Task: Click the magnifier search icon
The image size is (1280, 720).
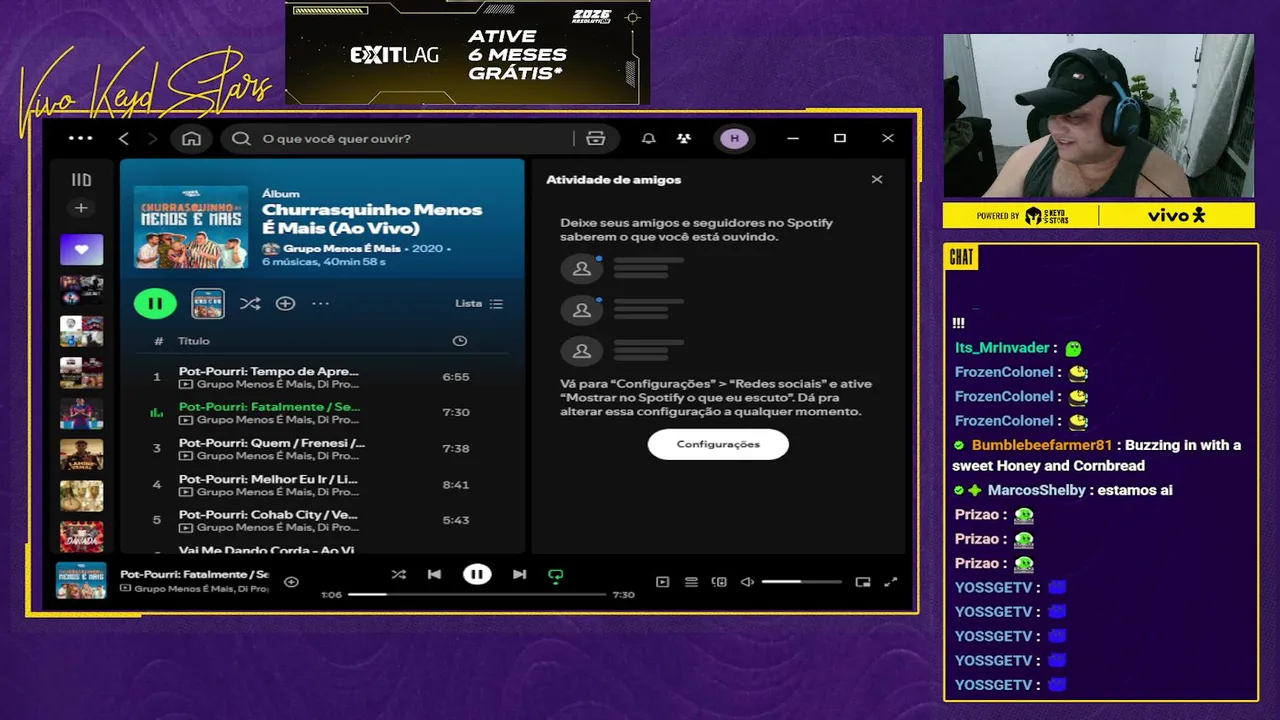Action: pyautogui.click(x=241, y=138)
